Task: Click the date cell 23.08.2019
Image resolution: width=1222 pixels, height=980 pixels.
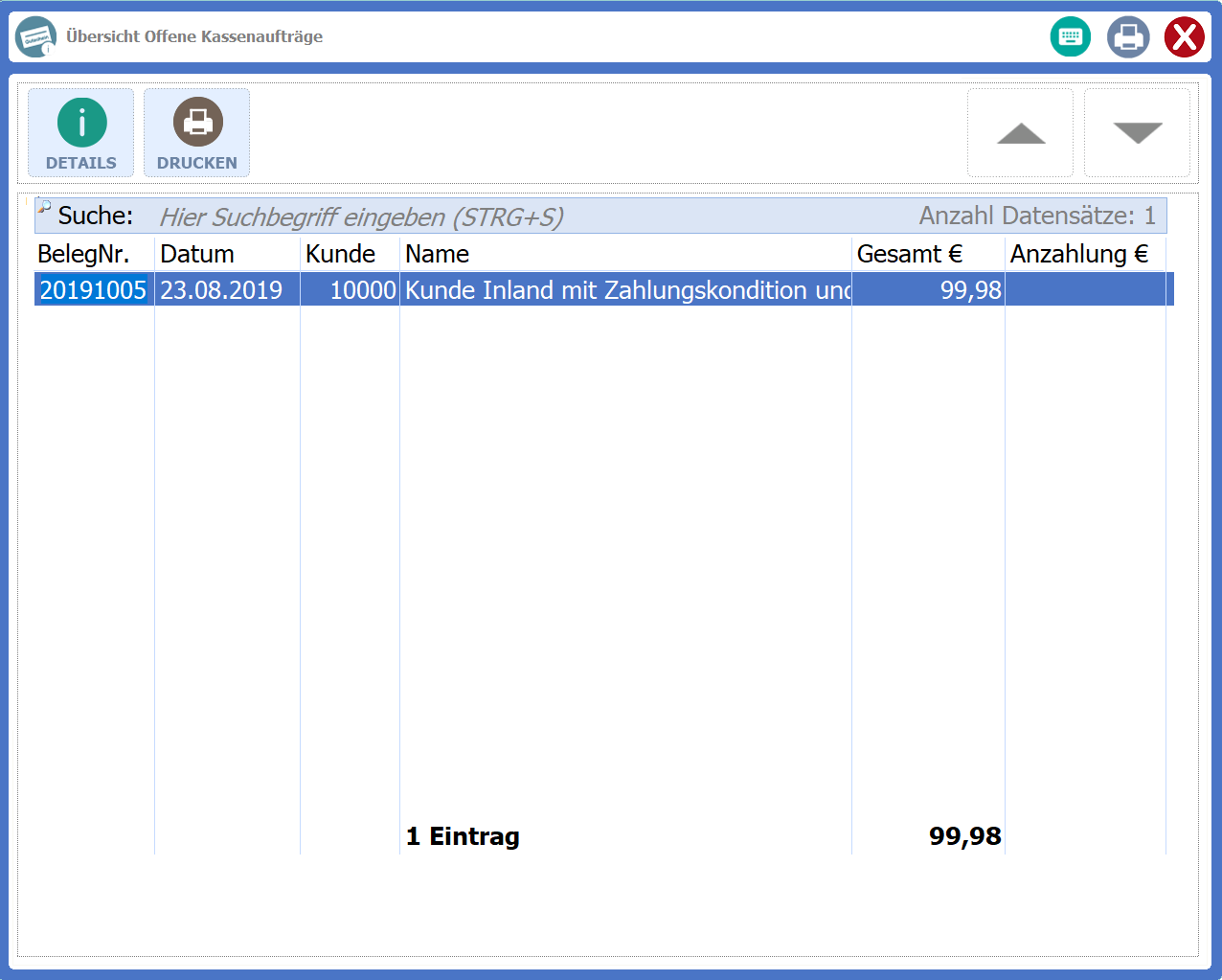Action: [221, 290]
